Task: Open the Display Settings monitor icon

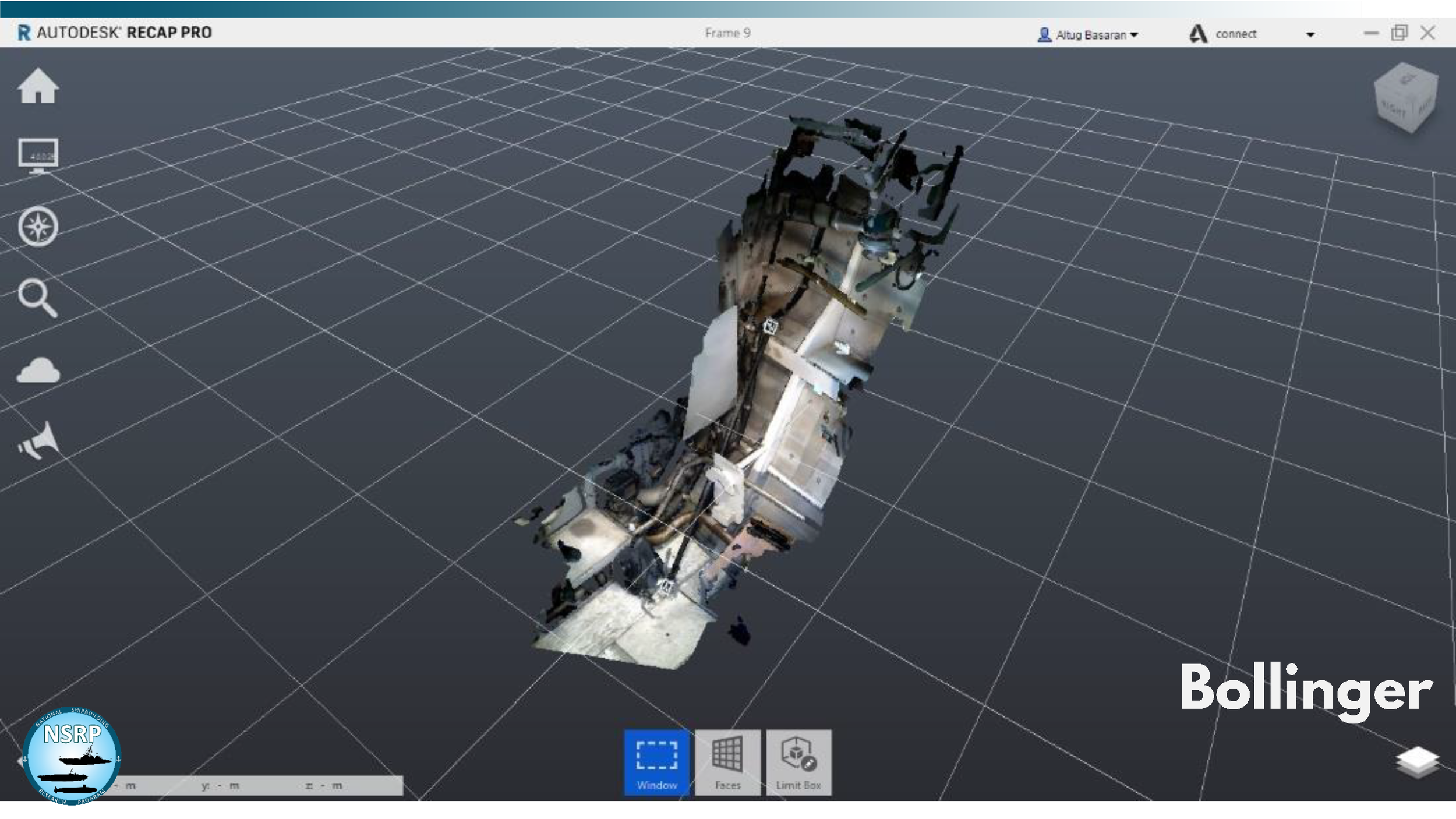Action: tap(38, 156)
